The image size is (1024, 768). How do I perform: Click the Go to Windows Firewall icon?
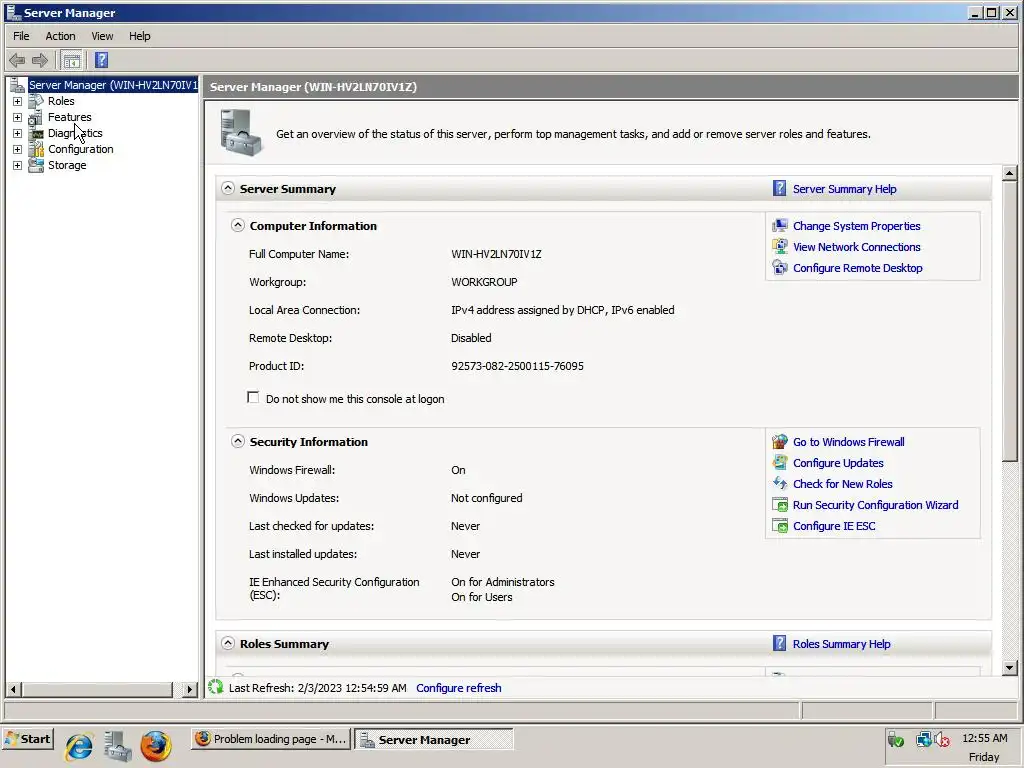(780, 442)
